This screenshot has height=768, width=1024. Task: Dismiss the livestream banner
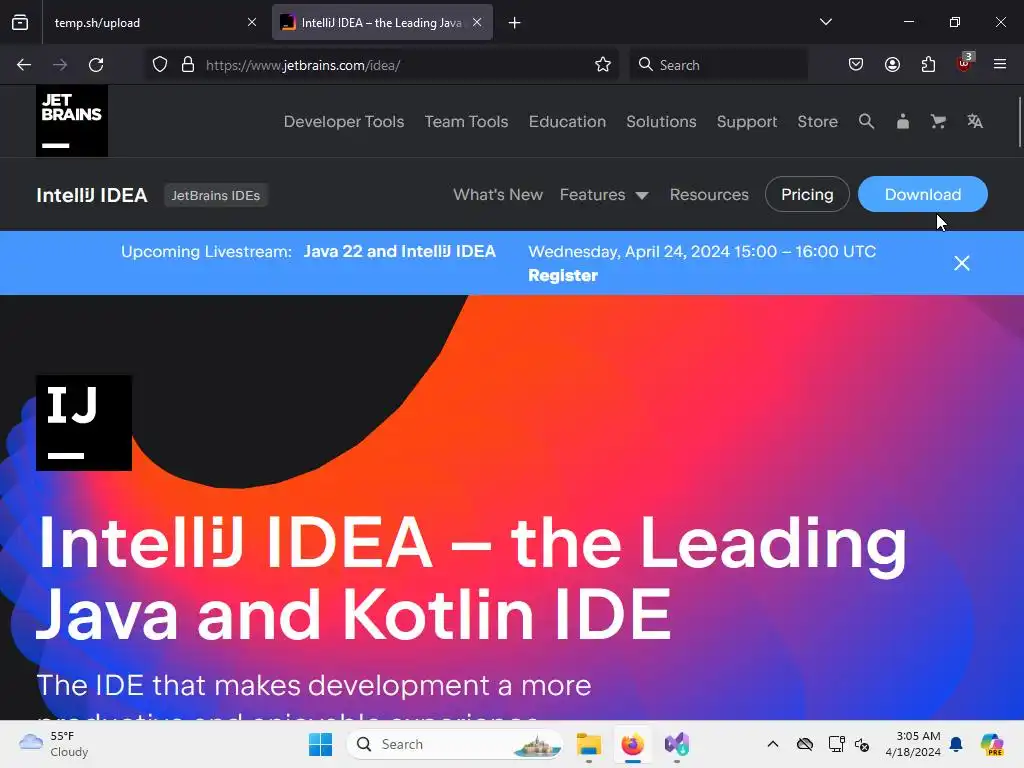point(961,263)
